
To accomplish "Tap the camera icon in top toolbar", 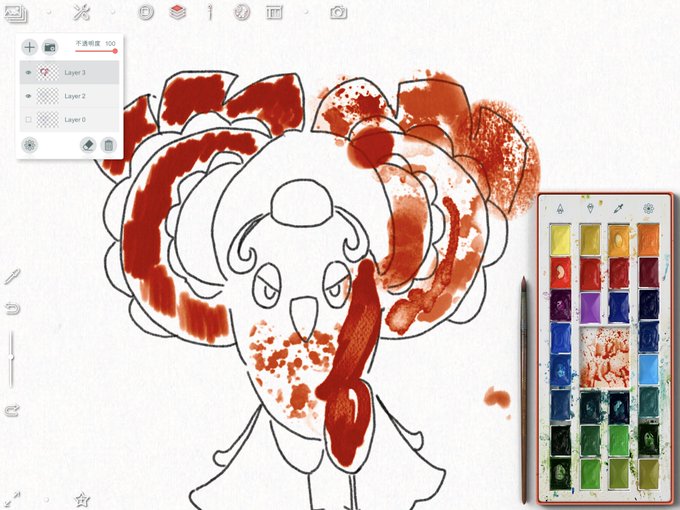I will click(x=338, y=12).
